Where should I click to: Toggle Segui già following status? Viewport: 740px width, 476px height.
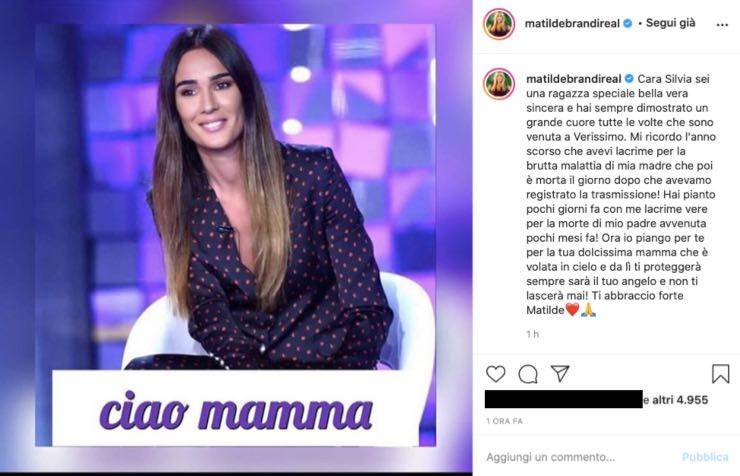[x=670, y=23]
